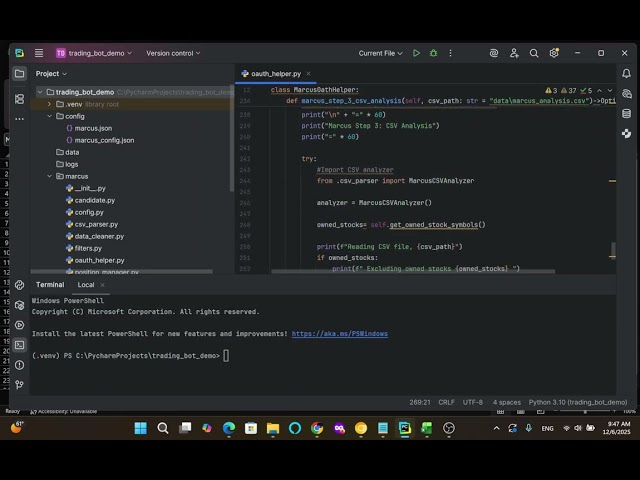Run the current file
Viewport: 640px width, 480px height.
[416, 53]
